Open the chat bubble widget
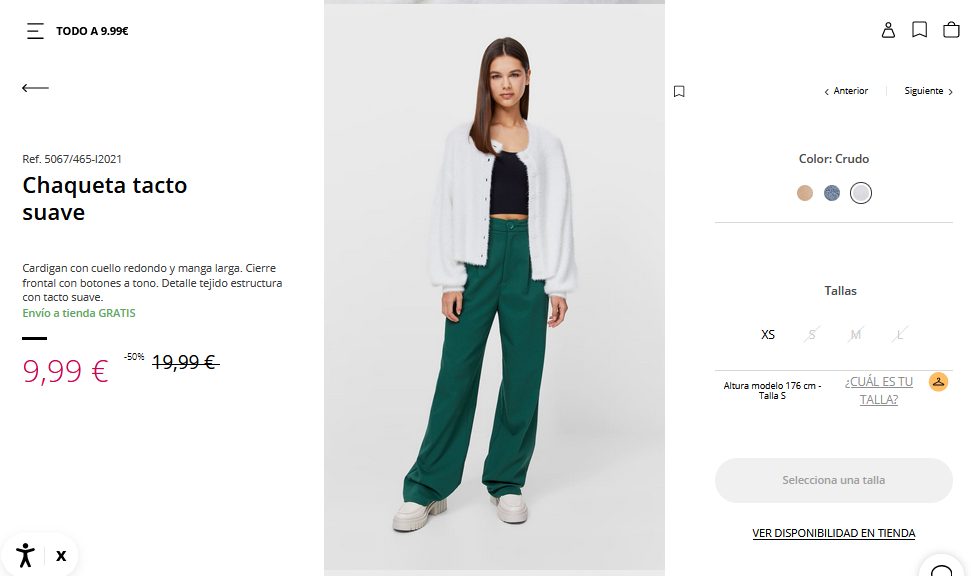 942,569
